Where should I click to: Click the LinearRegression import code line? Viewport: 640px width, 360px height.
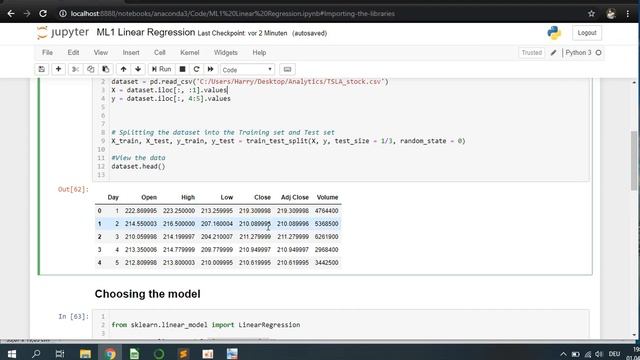206,325
